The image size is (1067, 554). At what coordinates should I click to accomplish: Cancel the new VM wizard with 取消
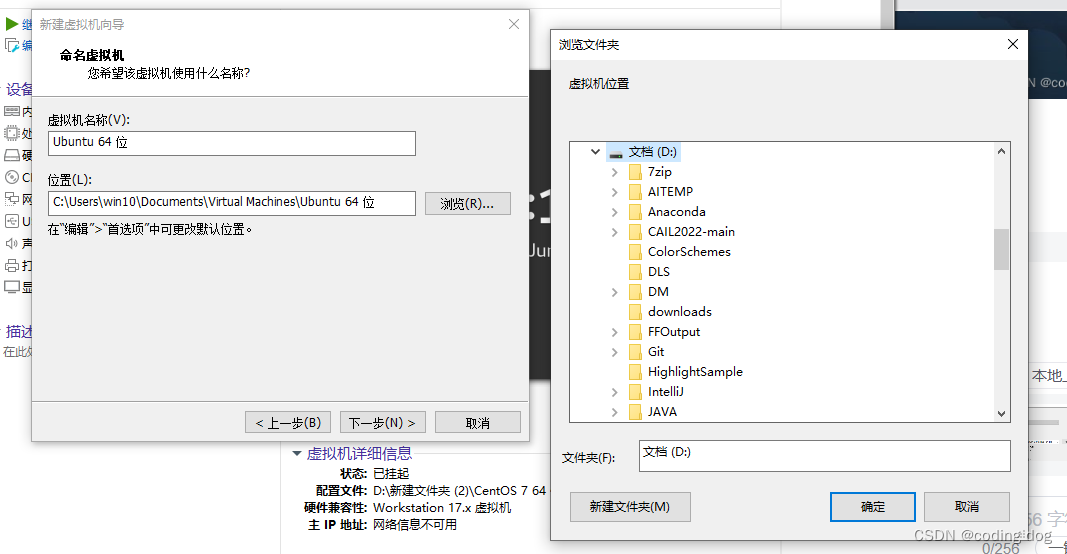coord(478,423)
